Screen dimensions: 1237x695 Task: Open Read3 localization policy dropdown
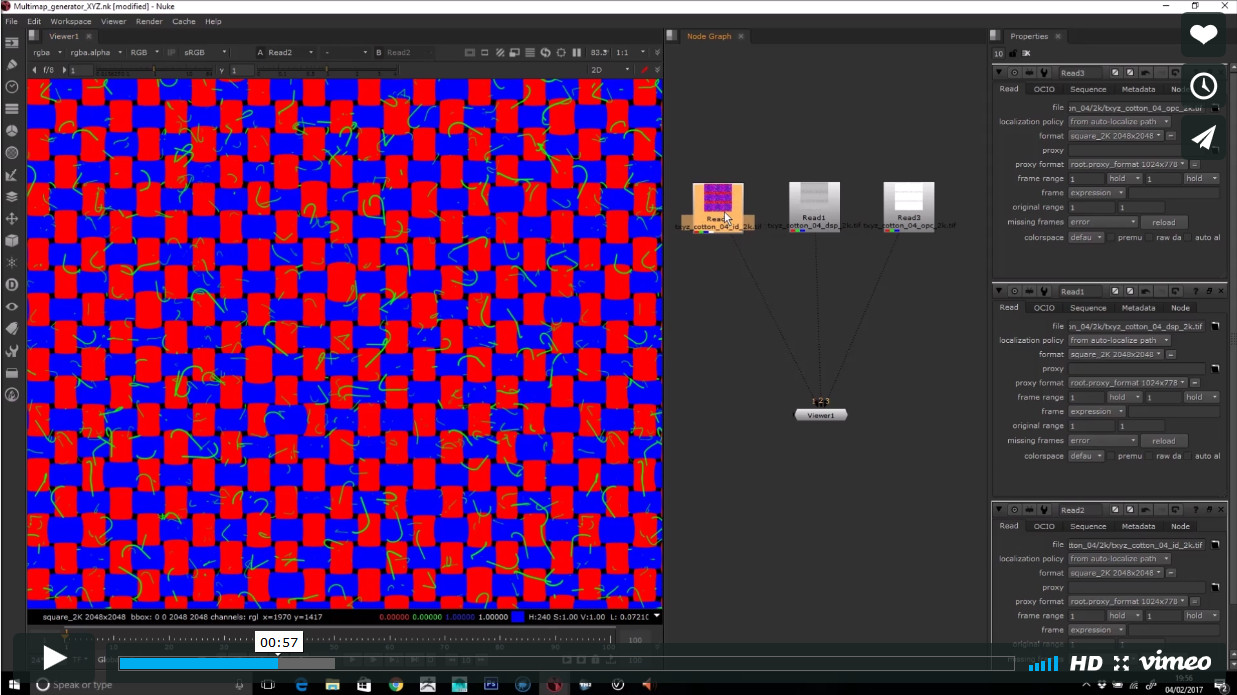1119,122
